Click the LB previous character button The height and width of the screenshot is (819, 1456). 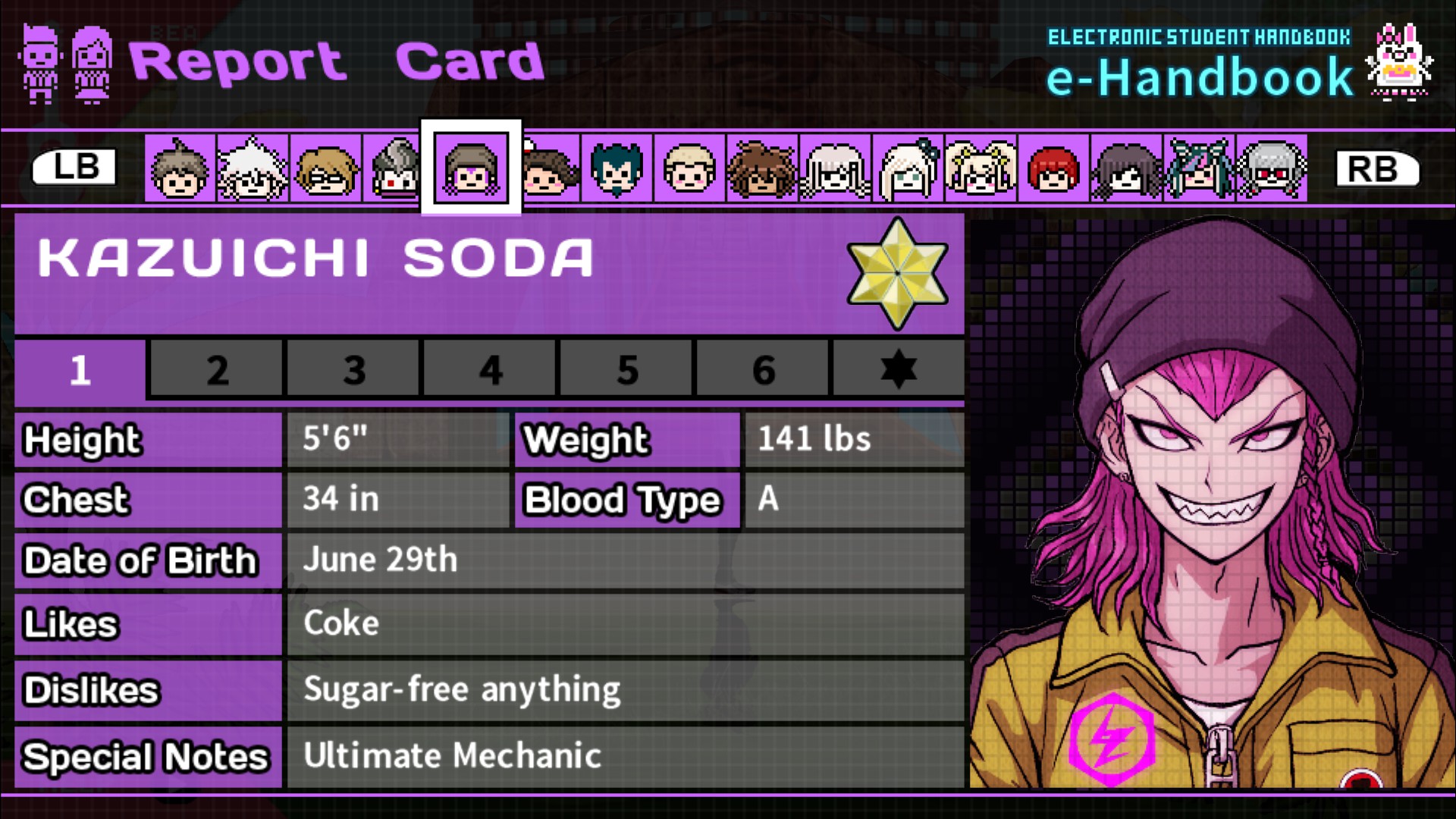[74, 167]
